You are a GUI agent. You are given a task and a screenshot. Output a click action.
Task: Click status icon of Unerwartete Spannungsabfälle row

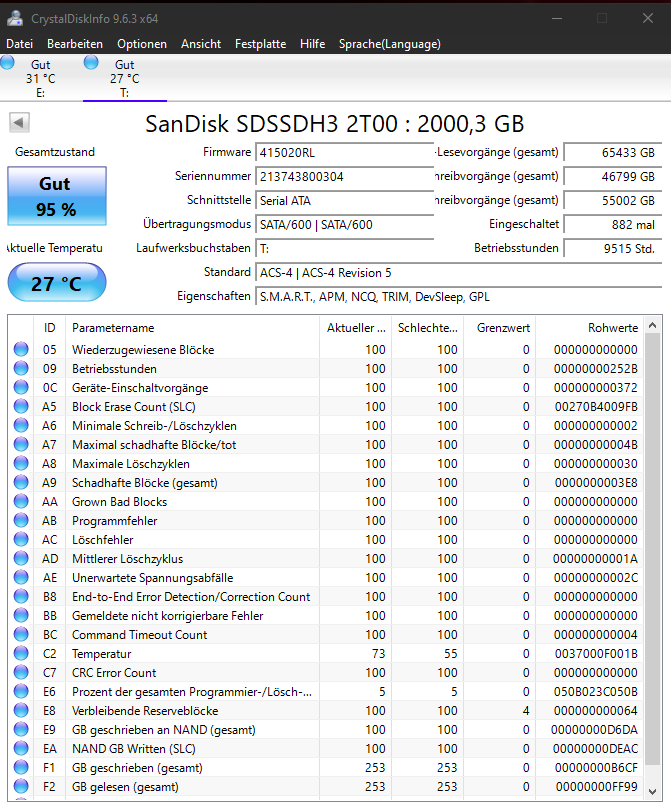21,577
